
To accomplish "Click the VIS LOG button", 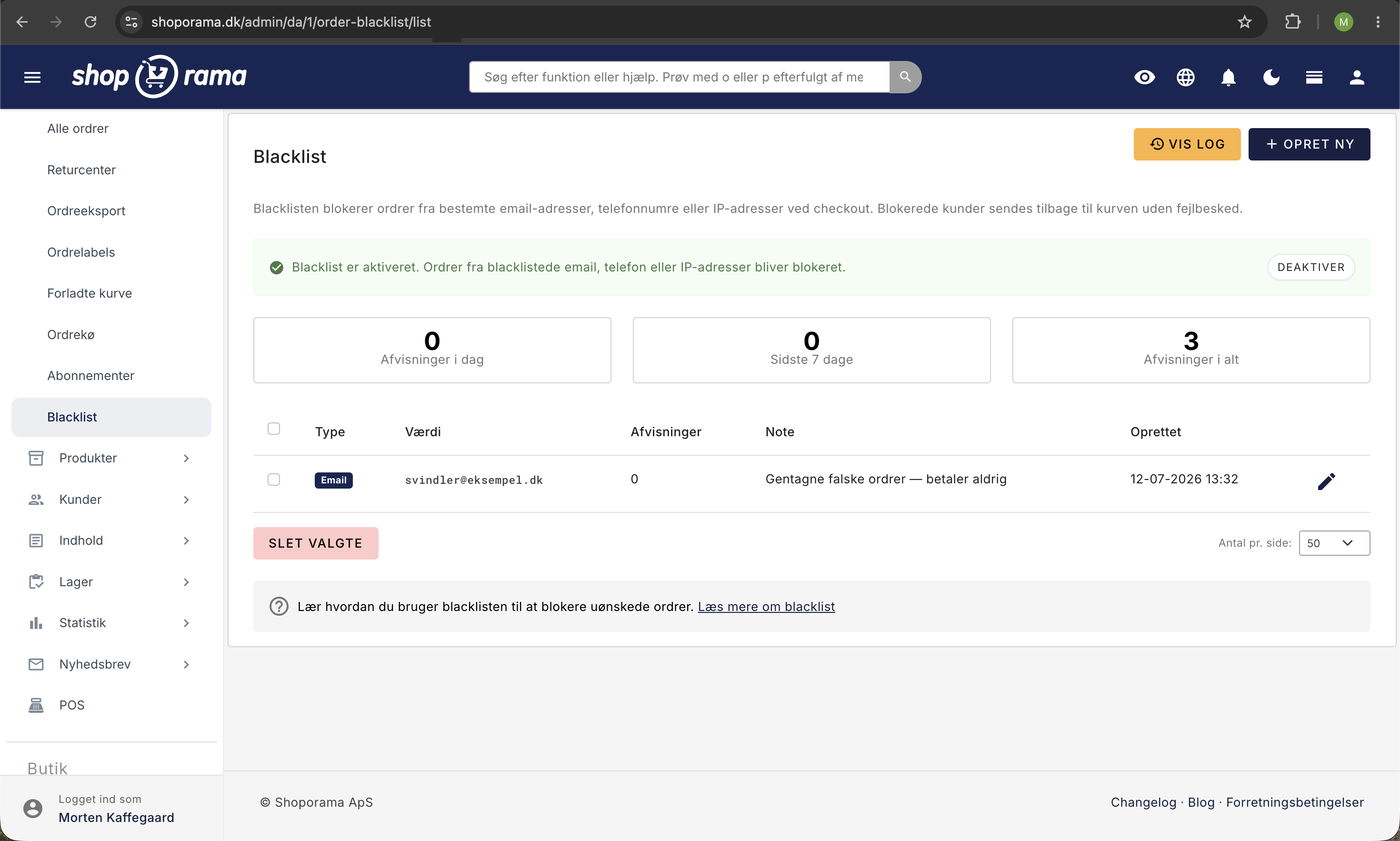I will [1187, 144].
